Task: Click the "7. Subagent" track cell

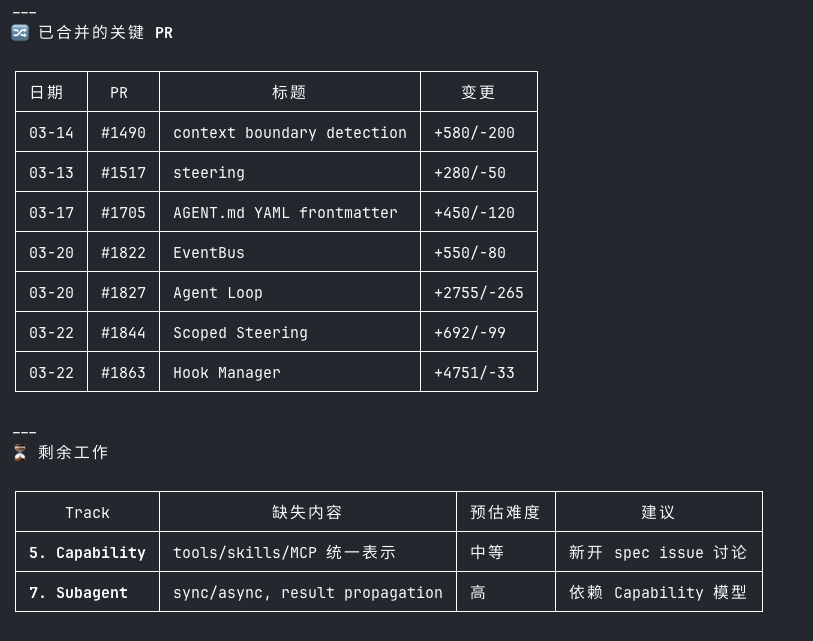Action: coord(78,593)
